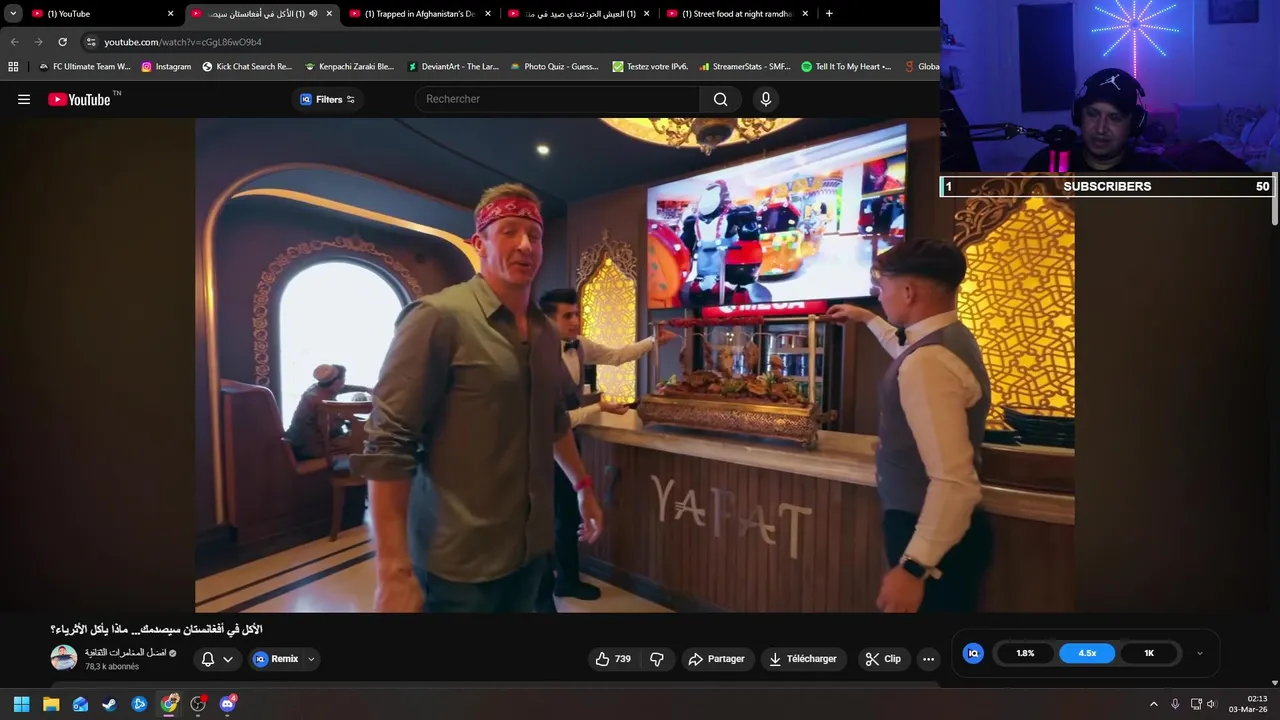Open StreamerStats bookmark
1280x720 pixels.
[x=744, y=66]
